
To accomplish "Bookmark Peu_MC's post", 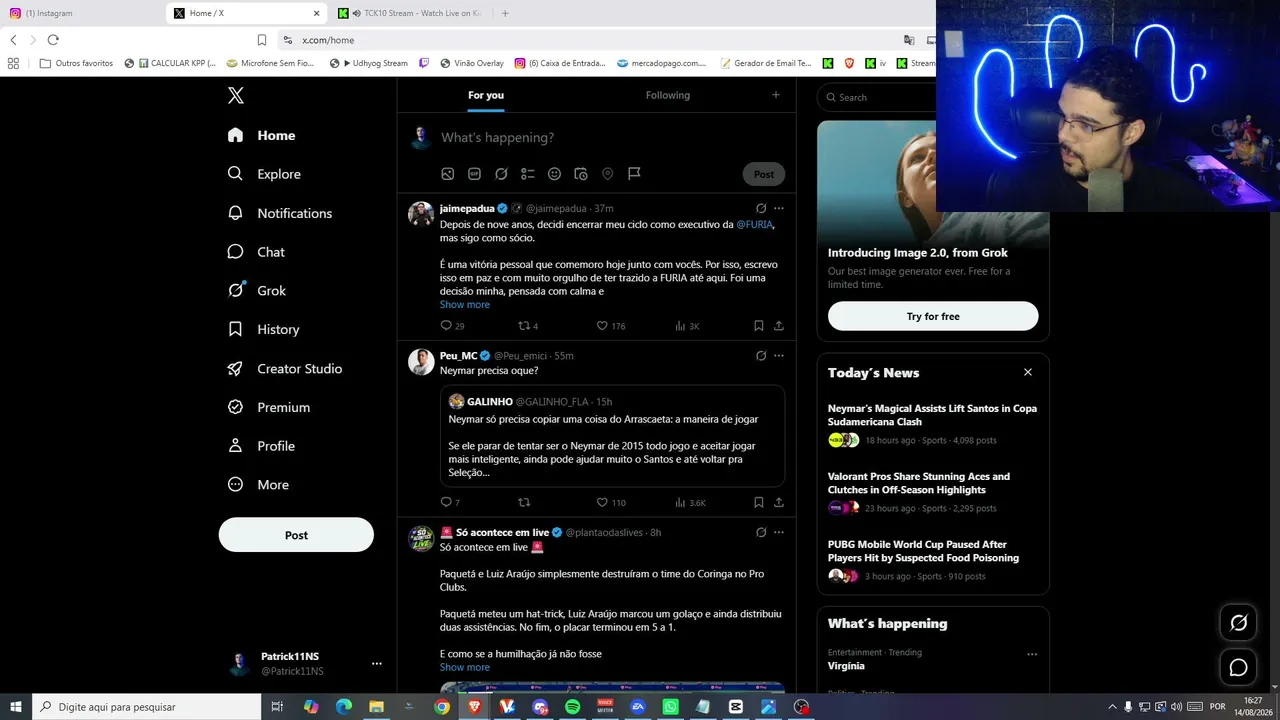I will pos(759,503).
